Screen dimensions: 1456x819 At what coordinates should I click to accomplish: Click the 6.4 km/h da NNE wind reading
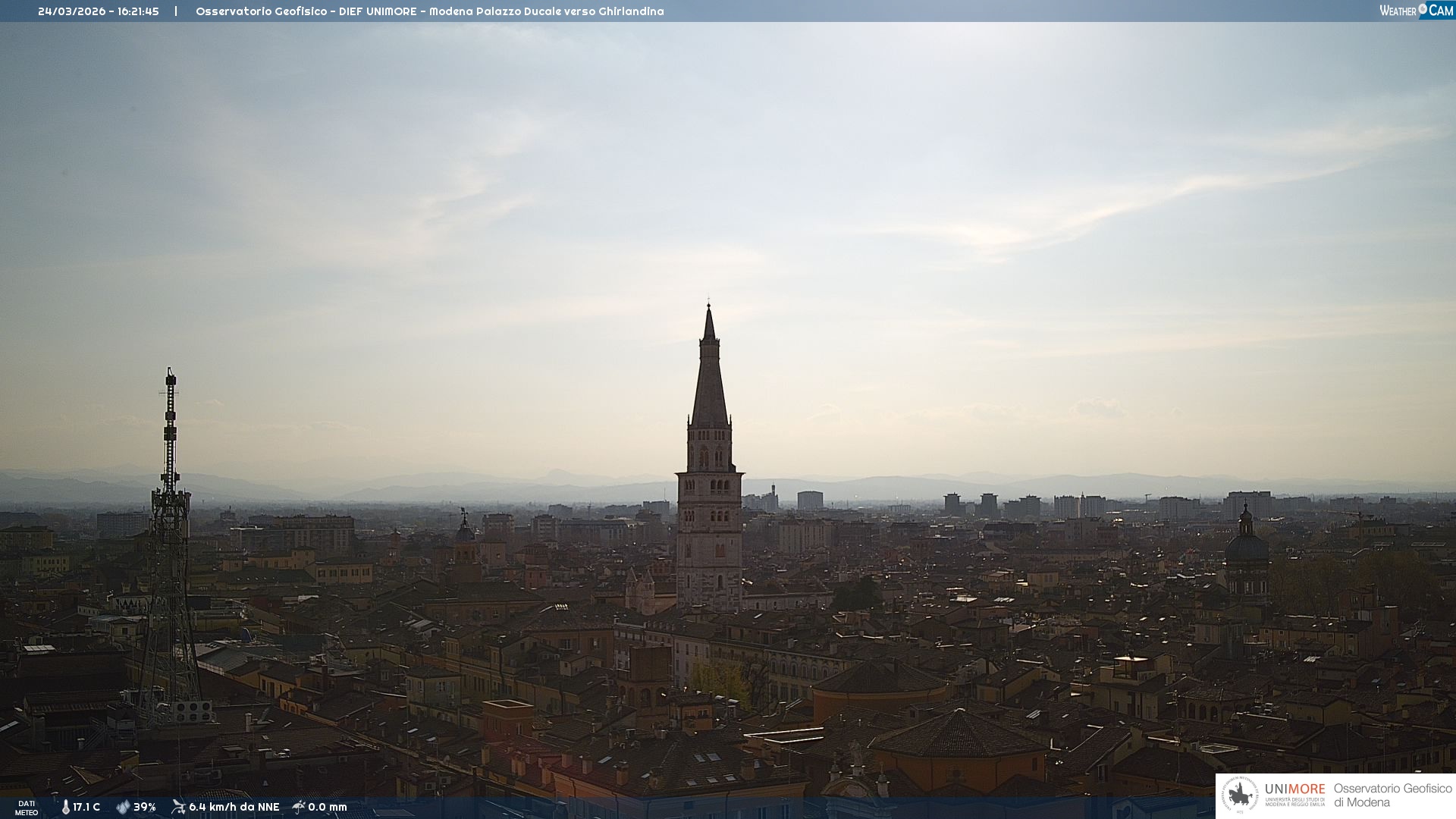pyautogui.click(x=234, y=807)
